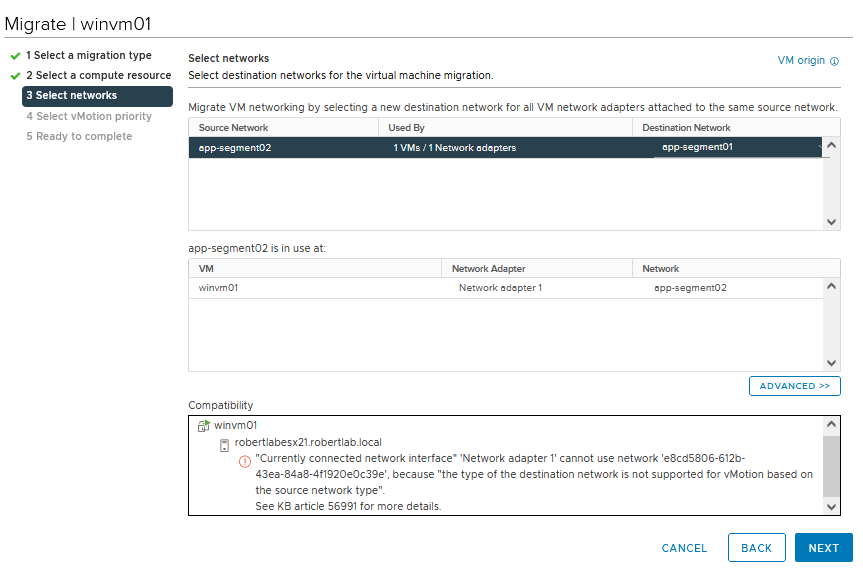
Task: Click green checkmark beside Select a compute resource
Action: coord(15,75)
